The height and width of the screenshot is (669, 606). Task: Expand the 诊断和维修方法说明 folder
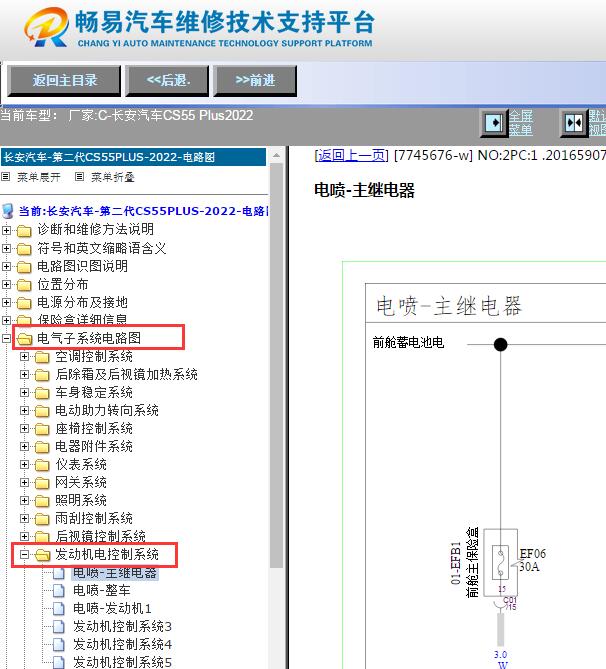[6, 230]
